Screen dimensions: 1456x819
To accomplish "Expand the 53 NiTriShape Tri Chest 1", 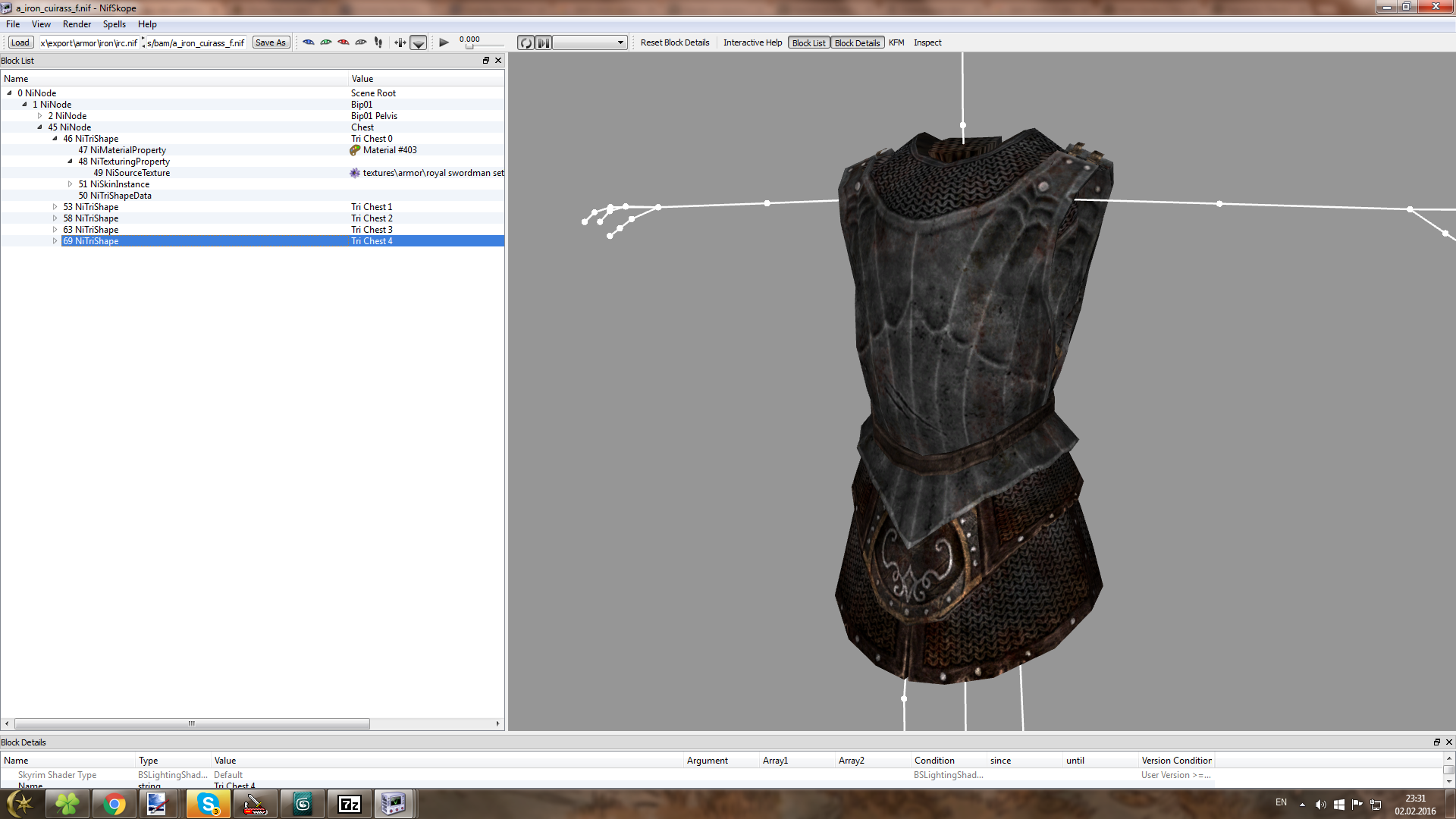I will (55, 207).
